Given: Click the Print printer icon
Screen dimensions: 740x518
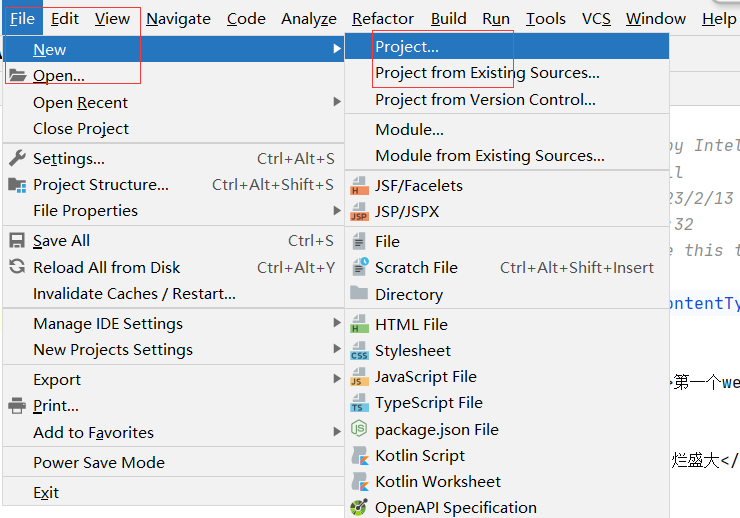Looking at the screenshot, I should click(17, 406).
